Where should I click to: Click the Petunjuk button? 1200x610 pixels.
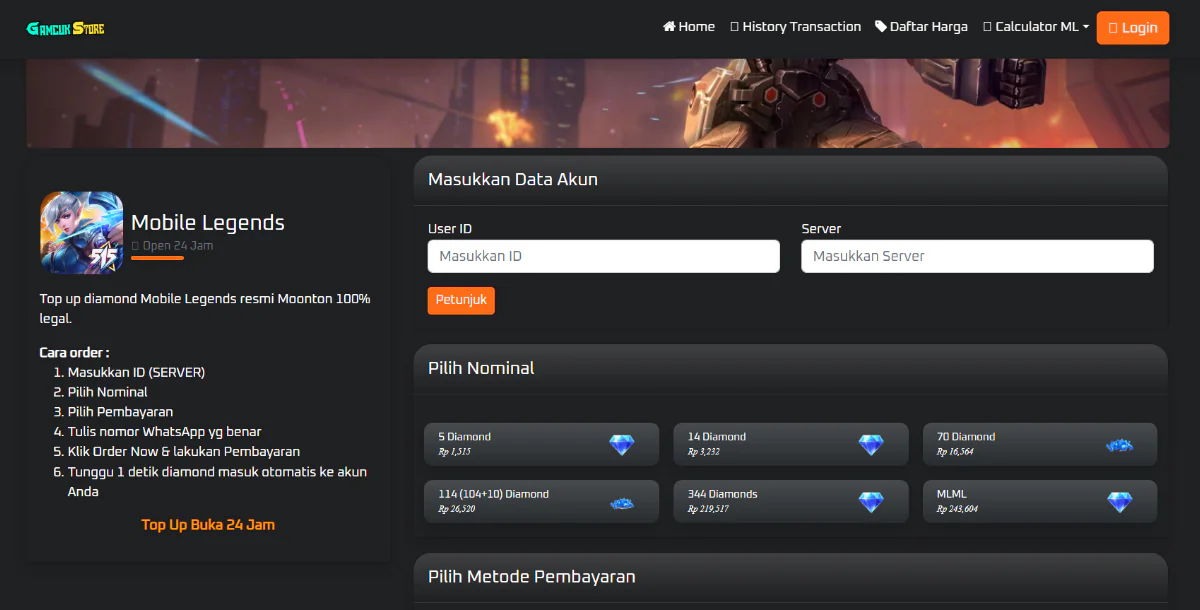click(461, 300)
